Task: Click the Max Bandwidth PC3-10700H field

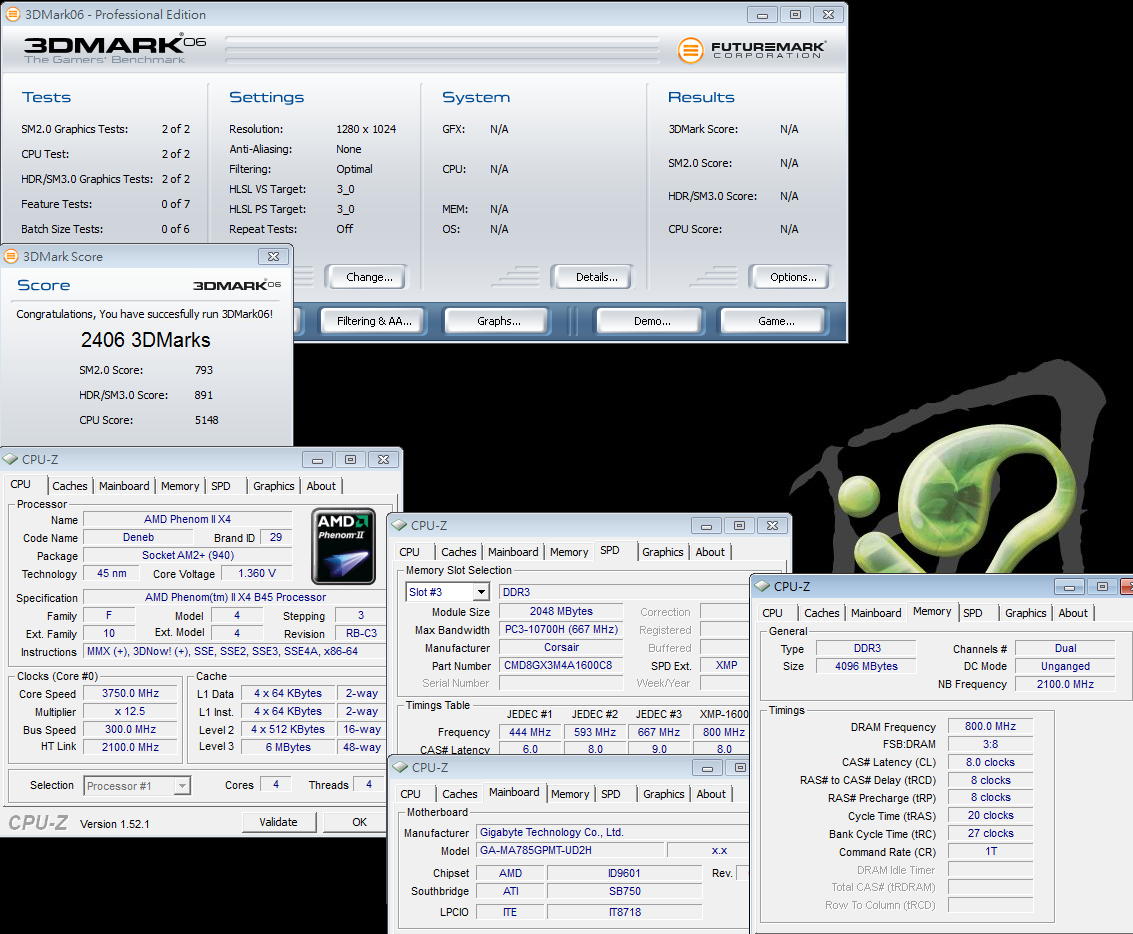Action: coord(561,630)
